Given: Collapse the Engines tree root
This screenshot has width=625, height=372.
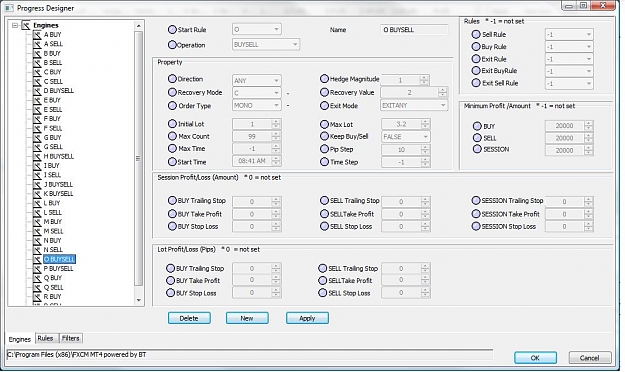Looking at the screenshot, I should (15, 26).
